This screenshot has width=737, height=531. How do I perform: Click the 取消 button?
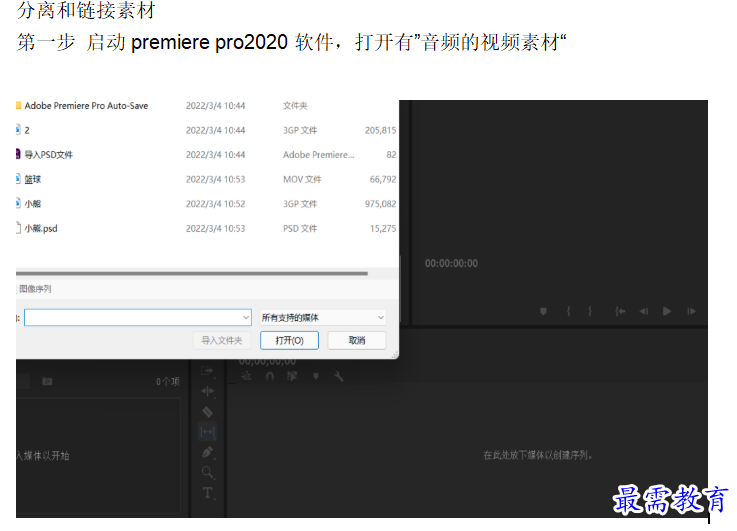(x=357, y=340)
